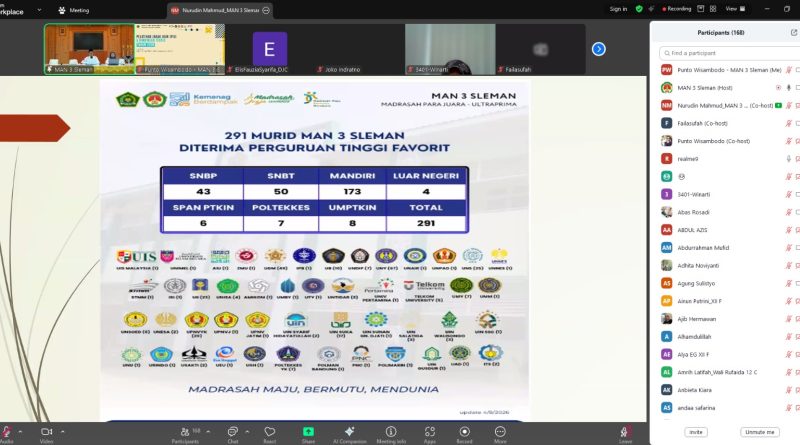Click the options circle on share tab
The image size is (800, 445).
[266, 10]
